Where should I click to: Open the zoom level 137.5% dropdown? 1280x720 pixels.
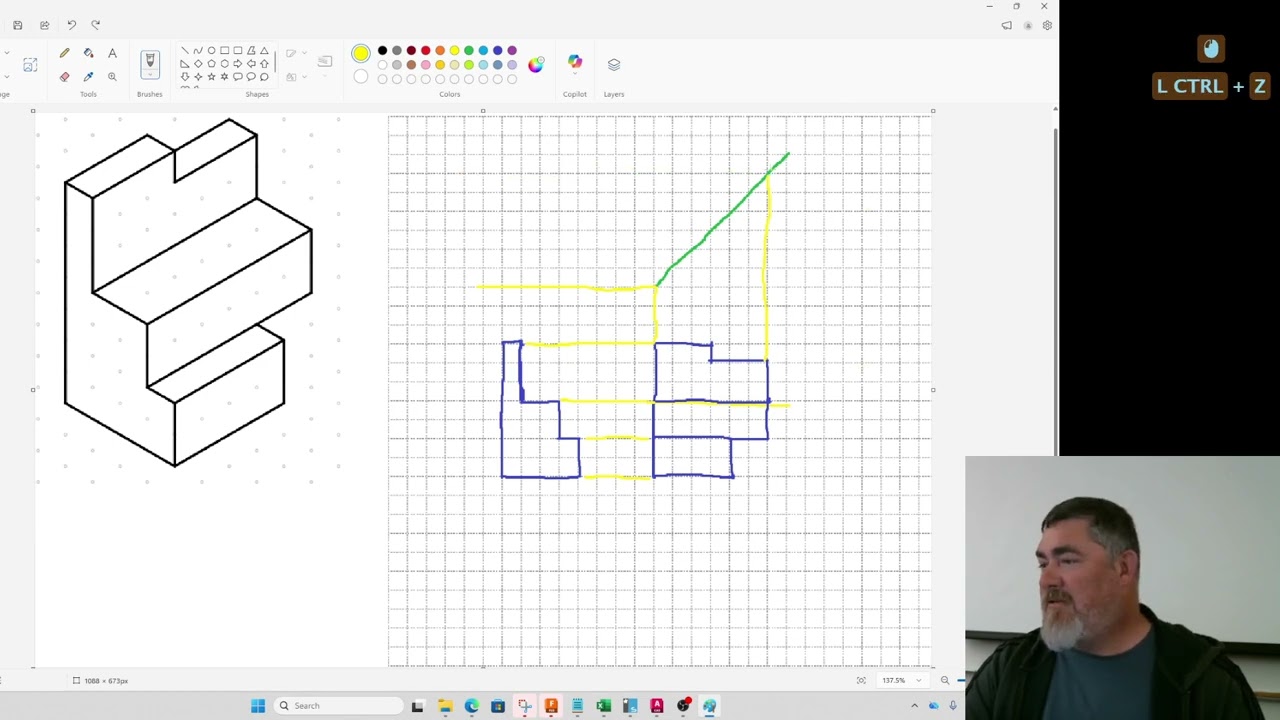pos(918,680)
